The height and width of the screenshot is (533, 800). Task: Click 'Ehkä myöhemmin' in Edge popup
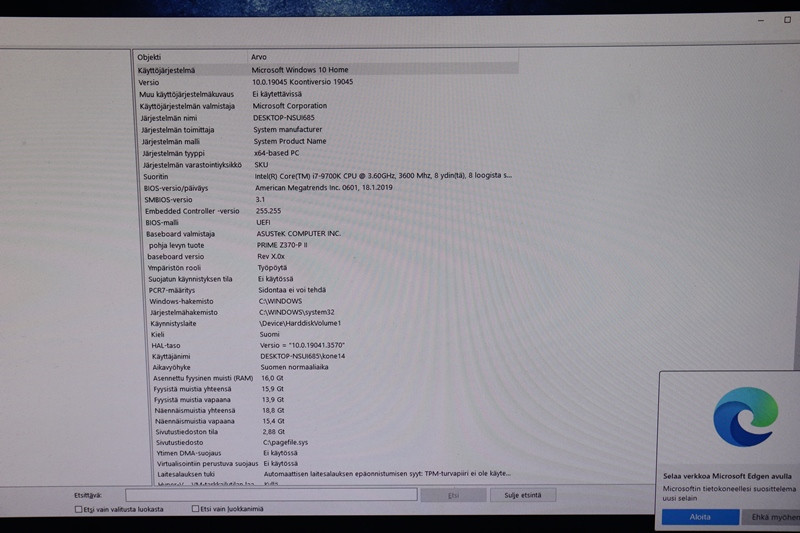point(771,517)
